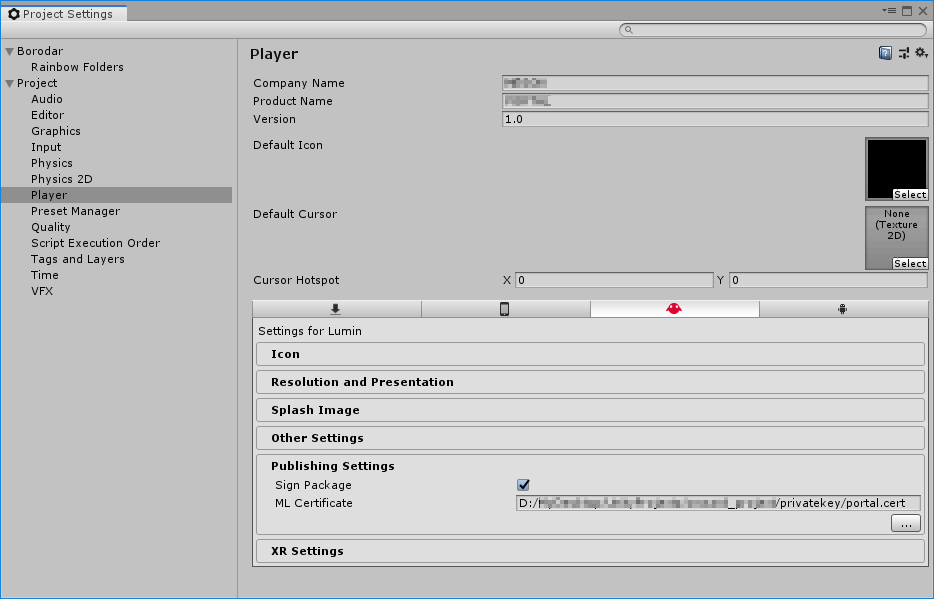This screenshot has width=934, height=599.
Task: Open Tags and Layers settings
Action: point(78,259)
